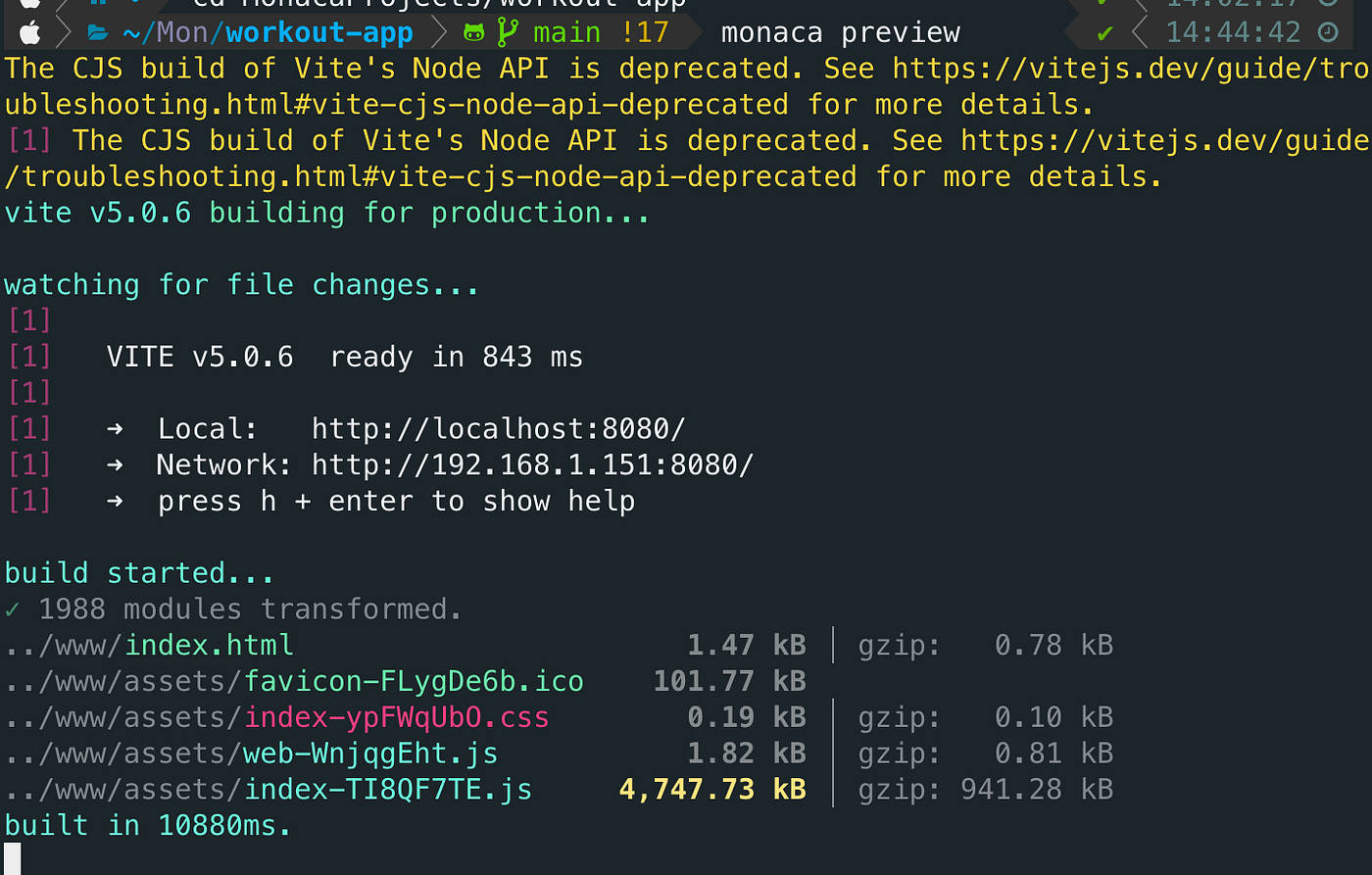This screenshot has width=1372, height=875.
Task: Click the terminal cursor block at bottom
Action: click(12, 860)
